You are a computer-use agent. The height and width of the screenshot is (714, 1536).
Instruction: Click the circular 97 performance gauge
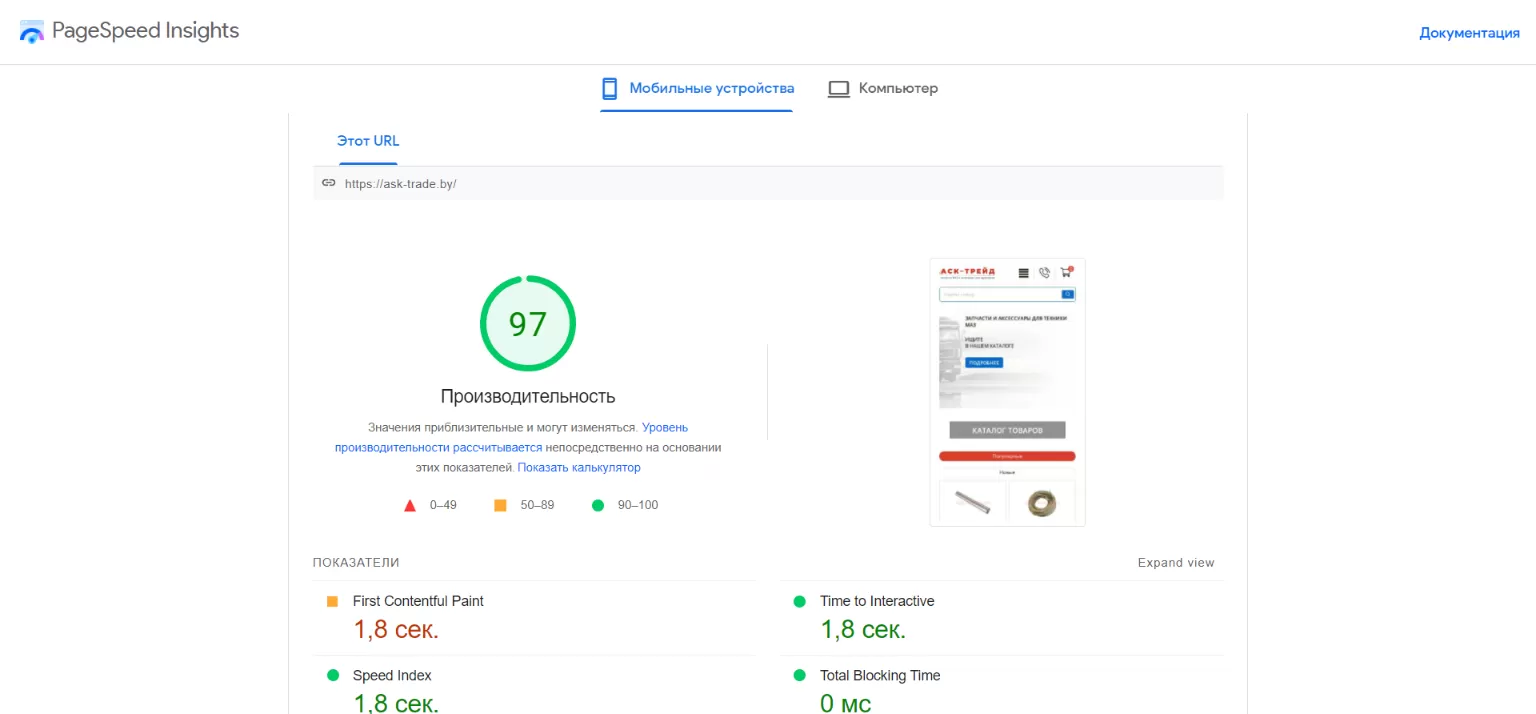point(528,323)
